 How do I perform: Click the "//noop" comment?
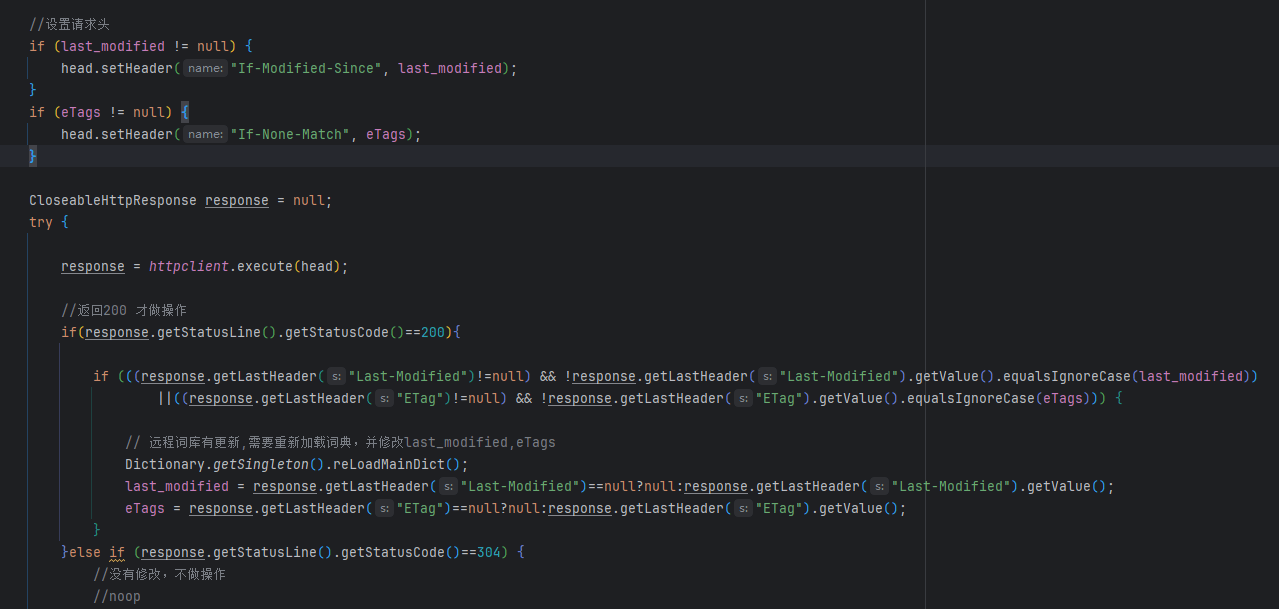click(x=117, y=597)
